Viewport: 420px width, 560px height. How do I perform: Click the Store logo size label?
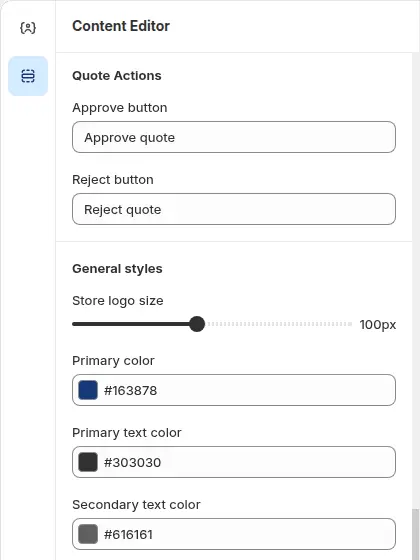pos(118,301)
